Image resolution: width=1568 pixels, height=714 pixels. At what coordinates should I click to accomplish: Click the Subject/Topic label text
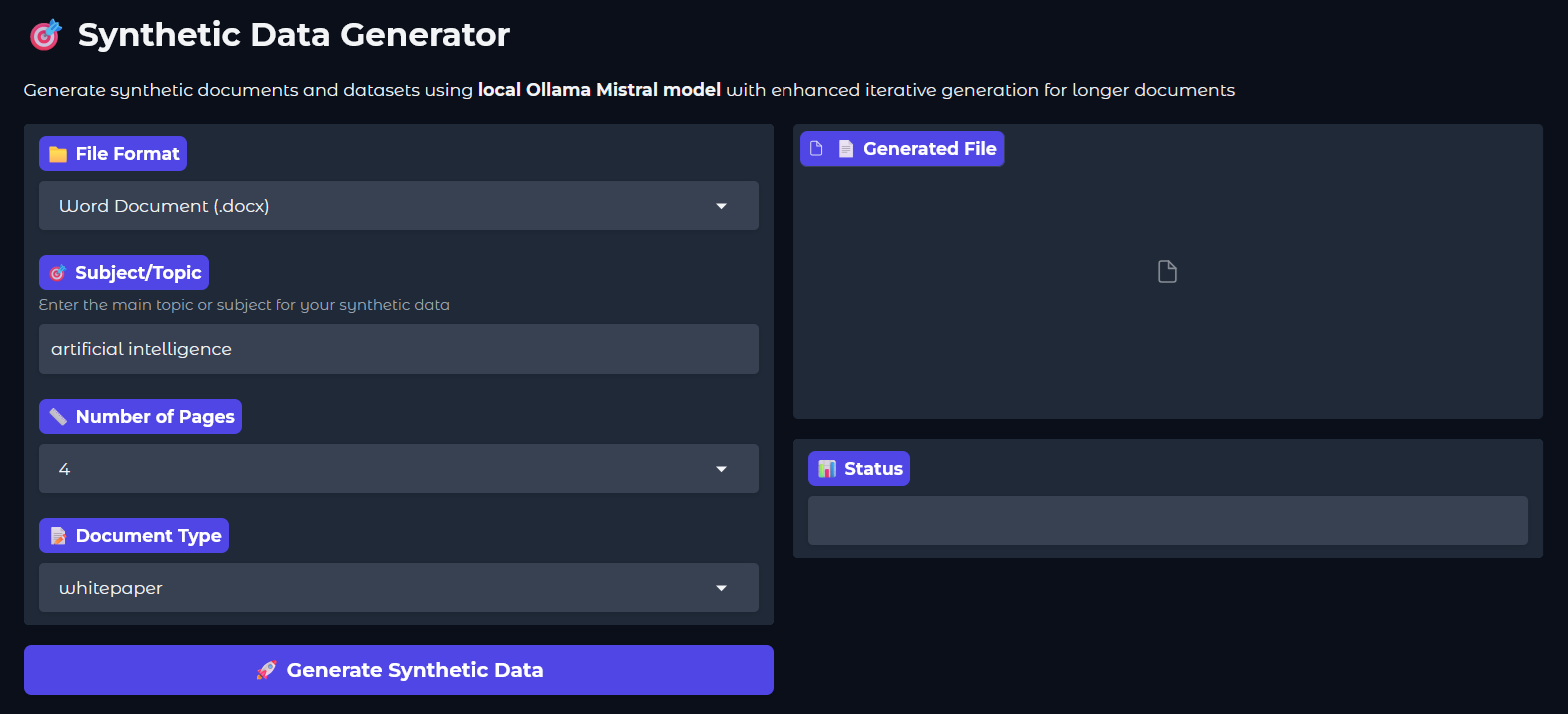click(x=138, y=273)
